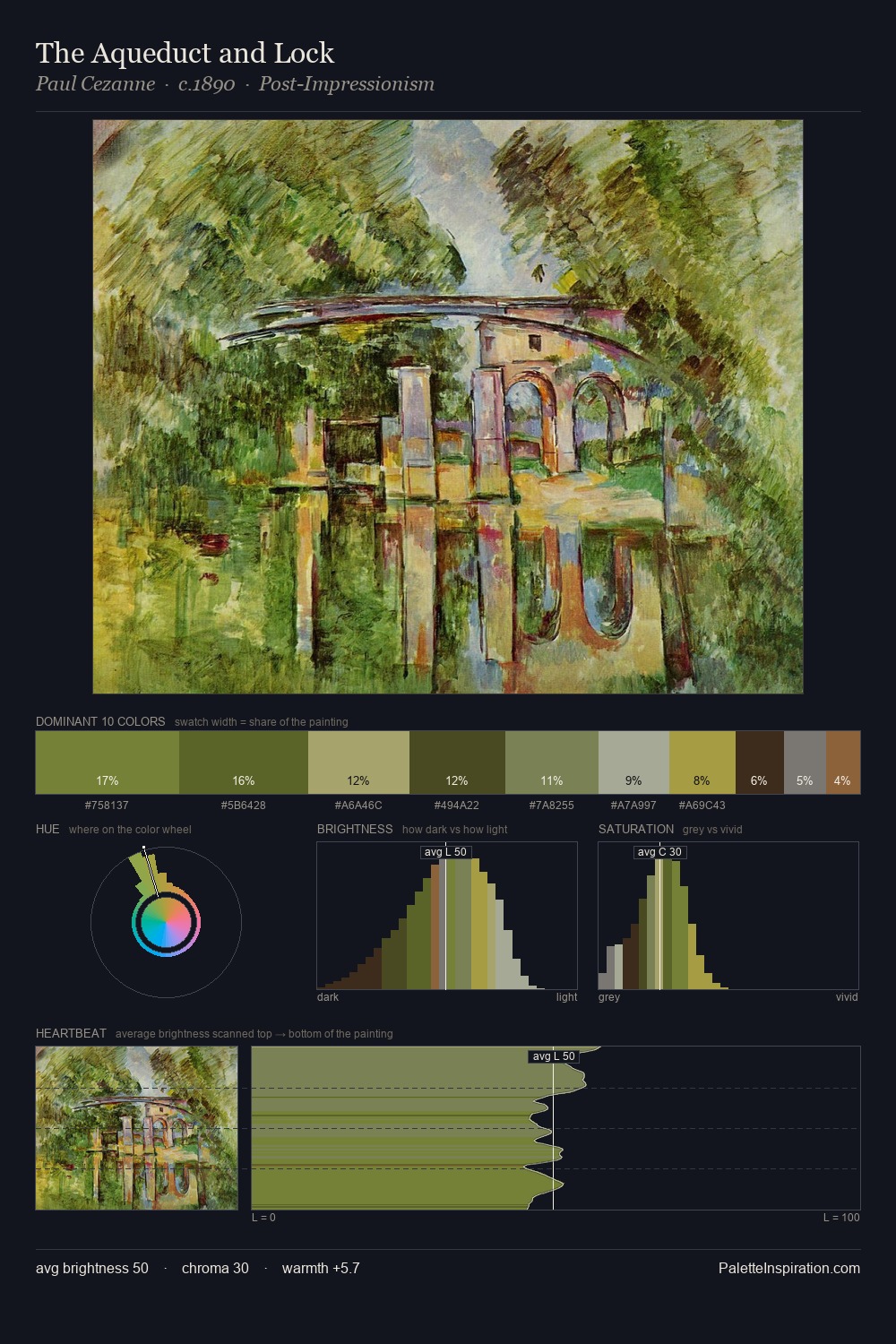Click the 11% sage swatch #7A8255
Image resolution: width=896 pixels, height=1344 pixels.
click(x=551, y=762)
